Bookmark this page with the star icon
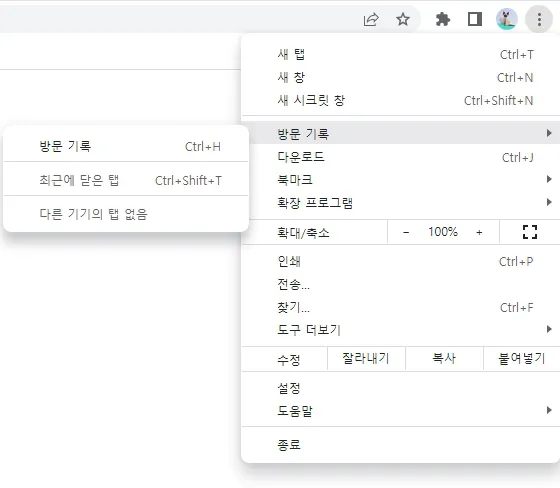The height and width of the screenshot is (488, 560). coord(403,19)
